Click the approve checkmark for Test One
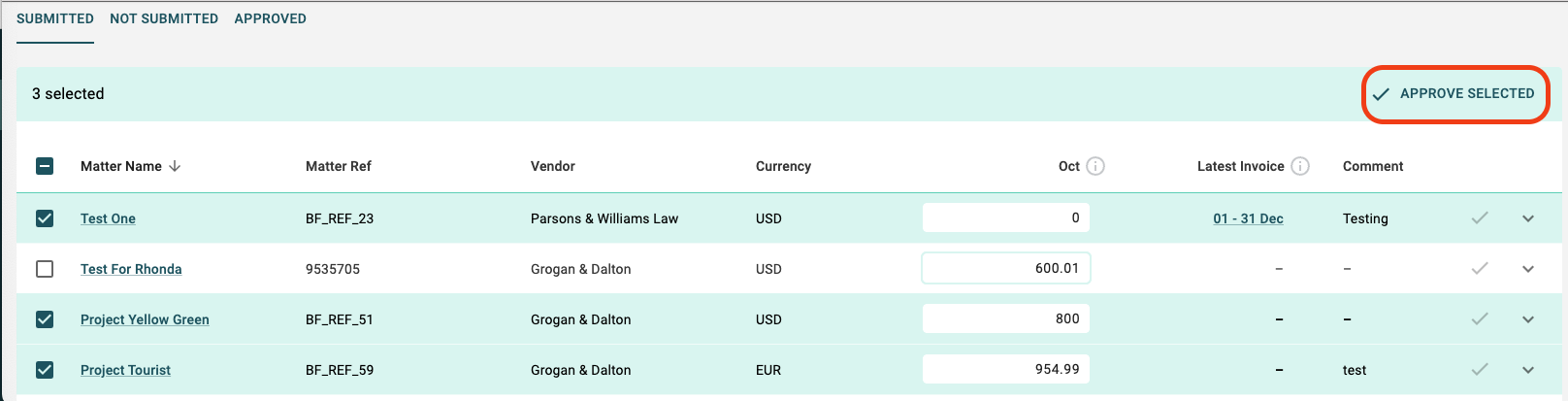This screenshot has width=1568, height=401. click(x=1480, y=218)
